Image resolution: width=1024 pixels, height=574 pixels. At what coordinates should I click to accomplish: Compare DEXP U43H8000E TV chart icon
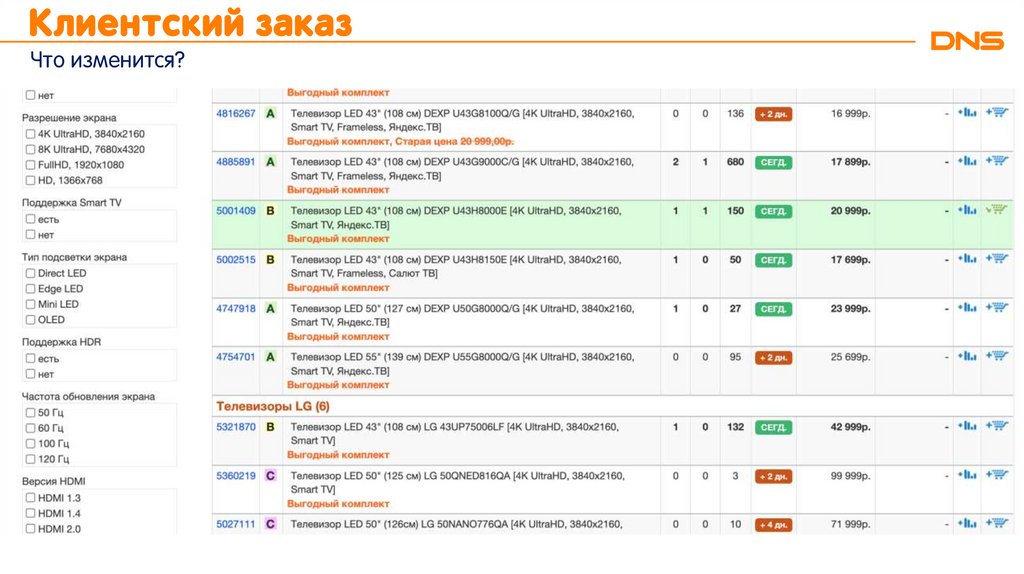coord(967,210)
